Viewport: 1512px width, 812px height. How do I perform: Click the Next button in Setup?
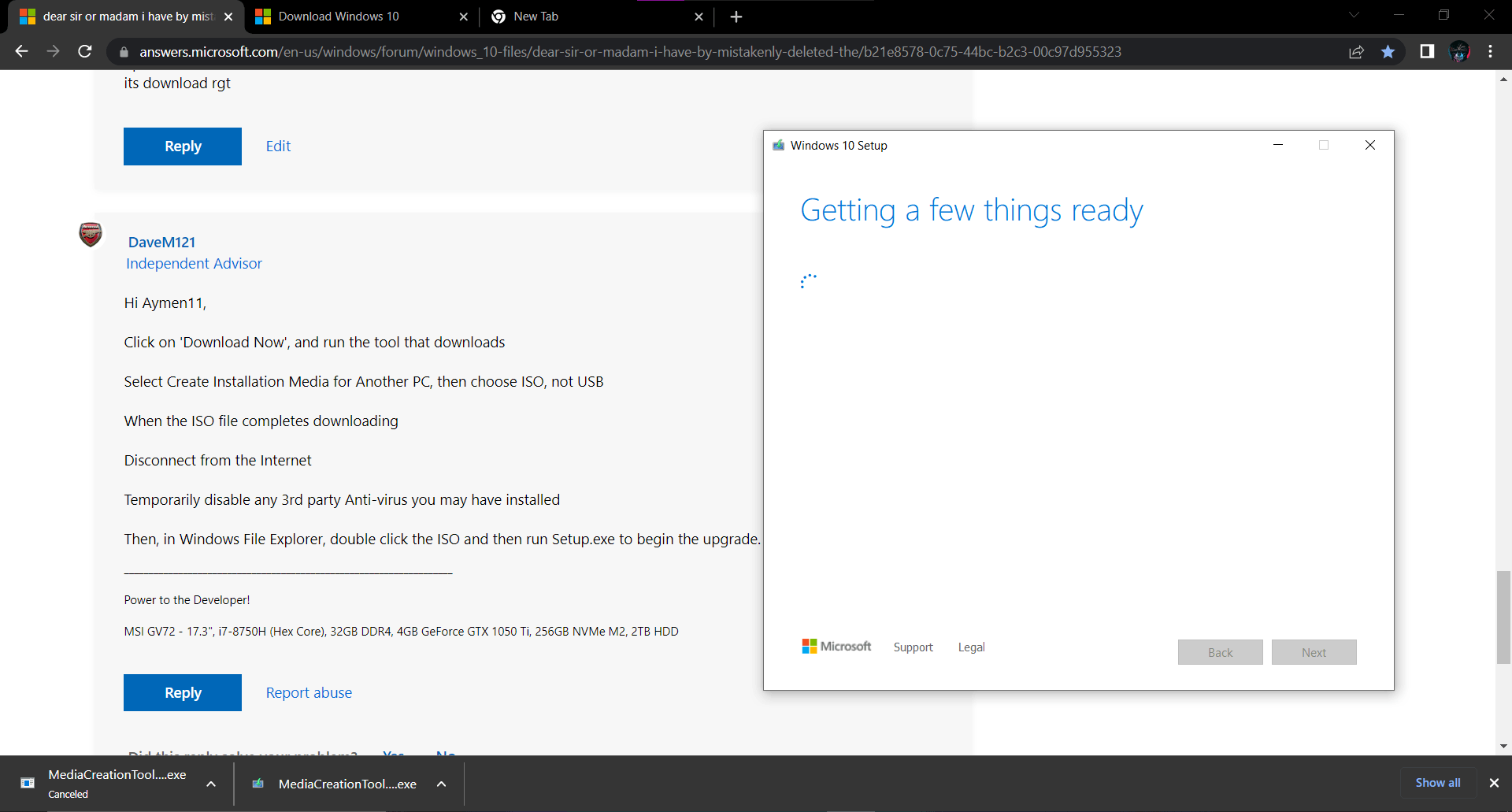(x=1314, y=652)
